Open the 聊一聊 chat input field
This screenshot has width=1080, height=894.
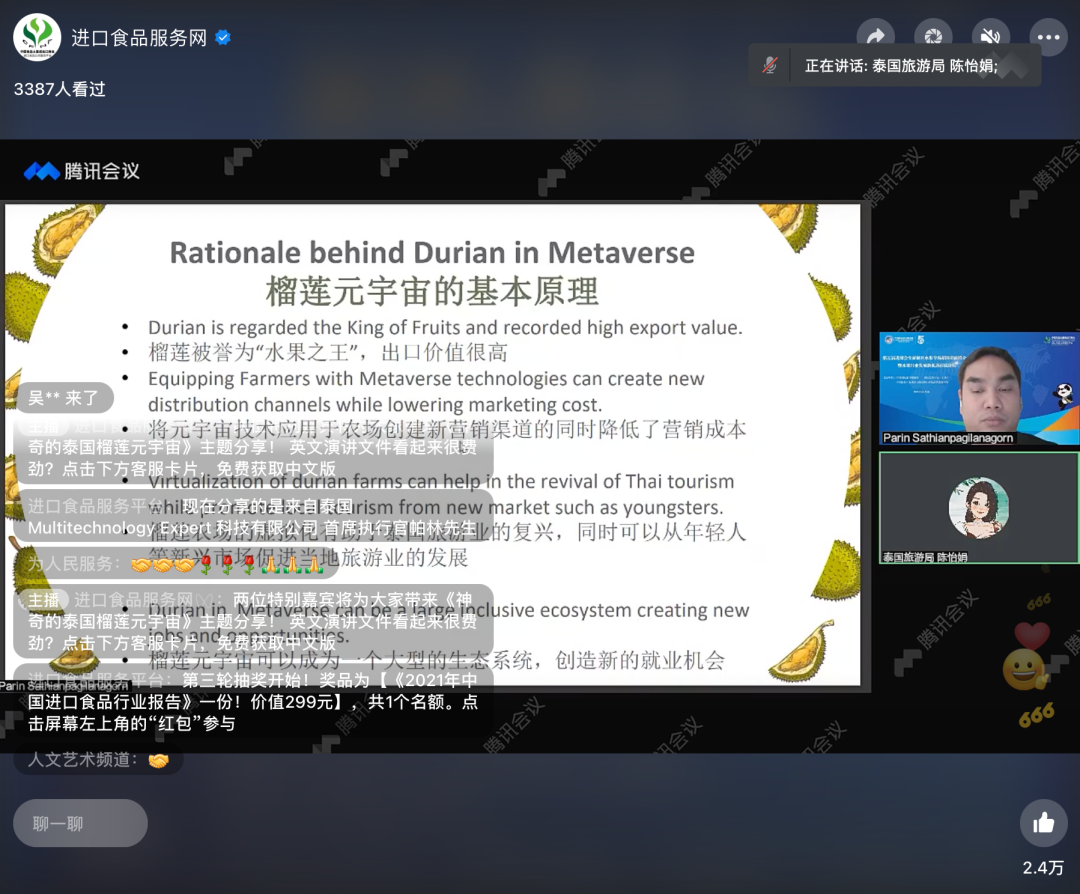tap(81, 823)
